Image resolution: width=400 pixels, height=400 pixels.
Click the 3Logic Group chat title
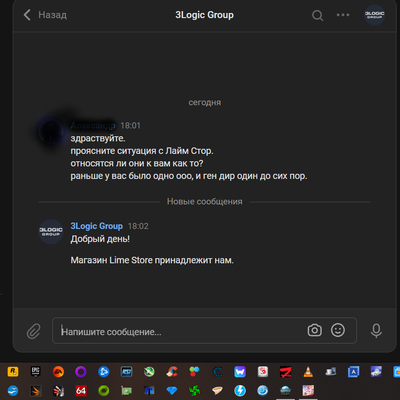[204, 15]
